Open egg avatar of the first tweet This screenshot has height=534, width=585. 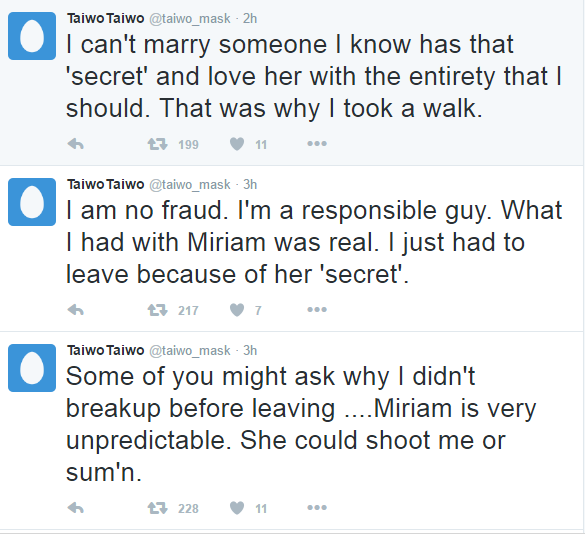click(x=32, y=36)
